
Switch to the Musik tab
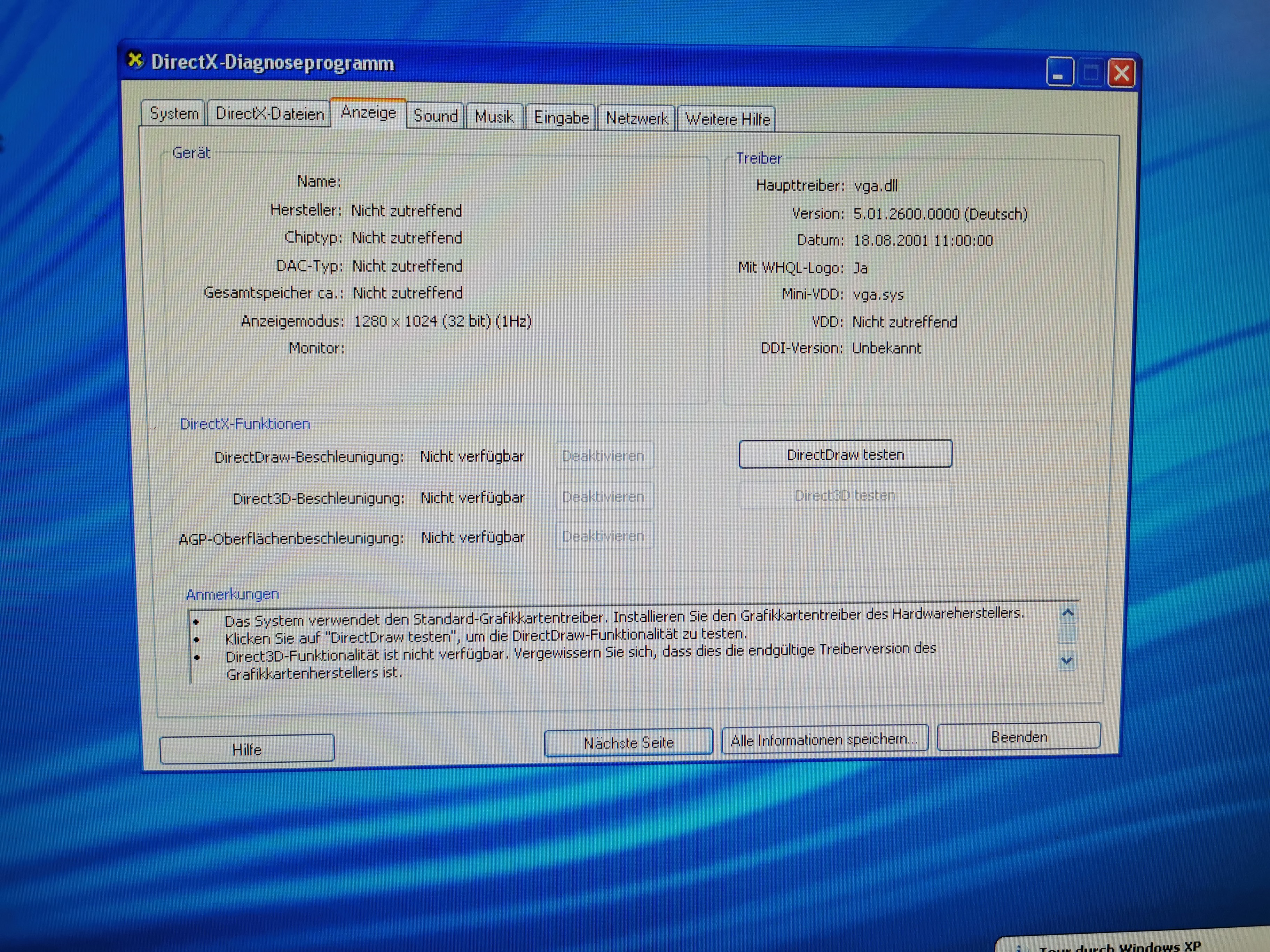coord(494,117)
